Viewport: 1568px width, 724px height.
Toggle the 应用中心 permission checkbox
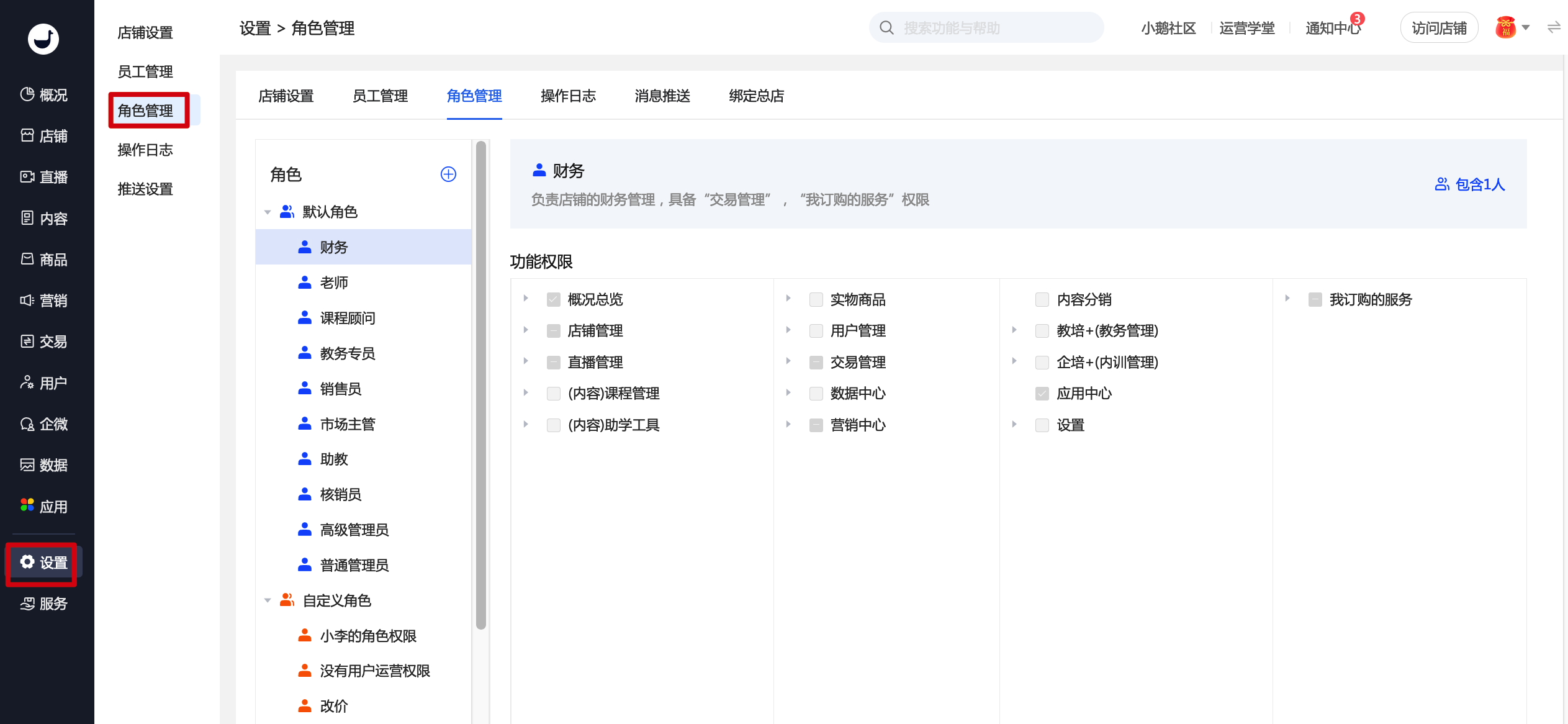click(x=1042, y=393)
